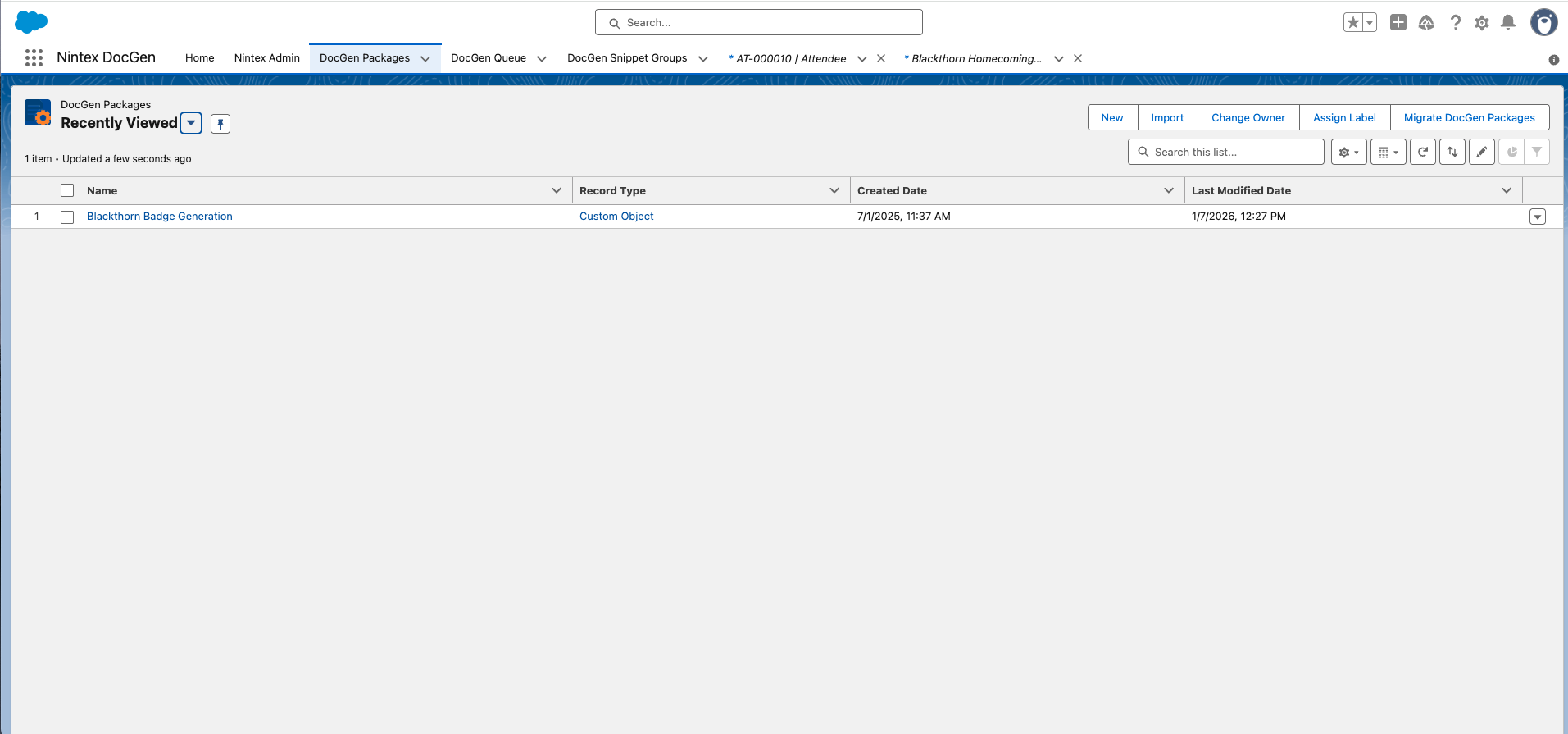Screen dimensions: 1568x734
Task: Open list view controls gear
Action: click(1348, 153)
